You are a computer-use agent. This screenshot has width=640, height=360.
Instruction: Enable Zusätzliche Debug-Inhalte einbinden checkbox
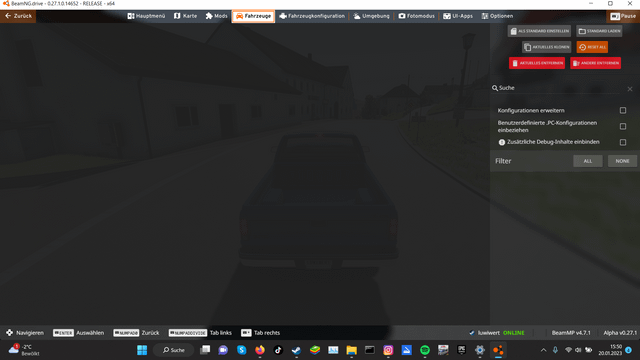point(623,142)
